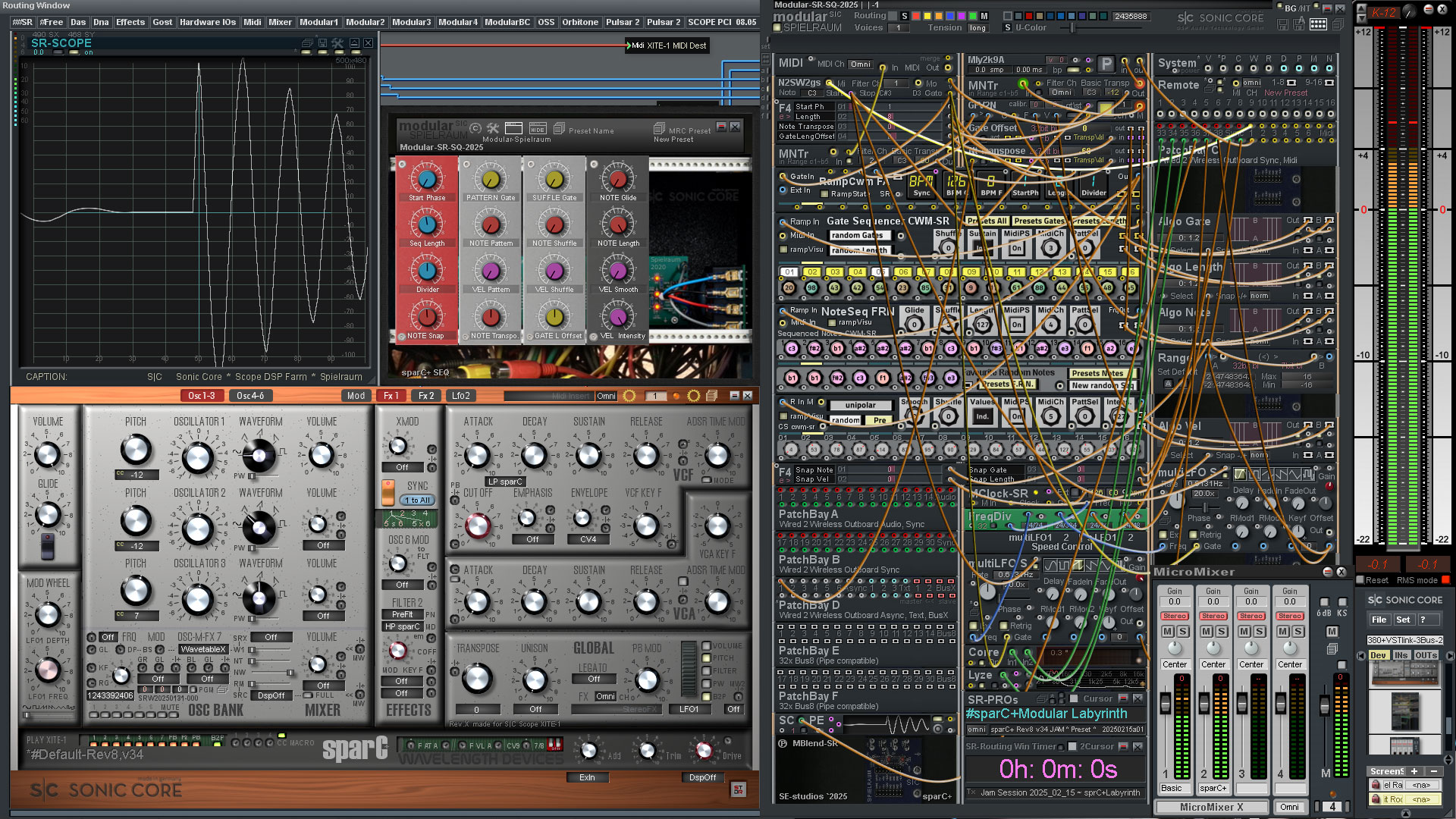Adjust U-Color slider in Modular header

1072,28
